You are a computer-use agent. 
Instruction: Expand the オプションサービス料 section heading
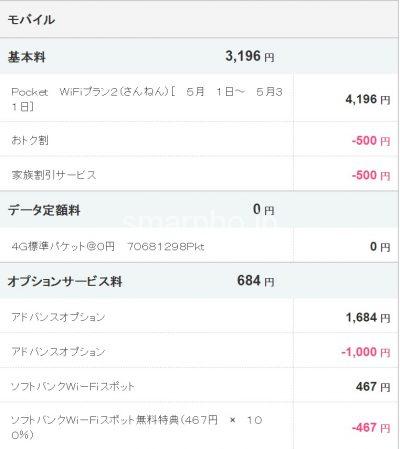click(65, 282)
